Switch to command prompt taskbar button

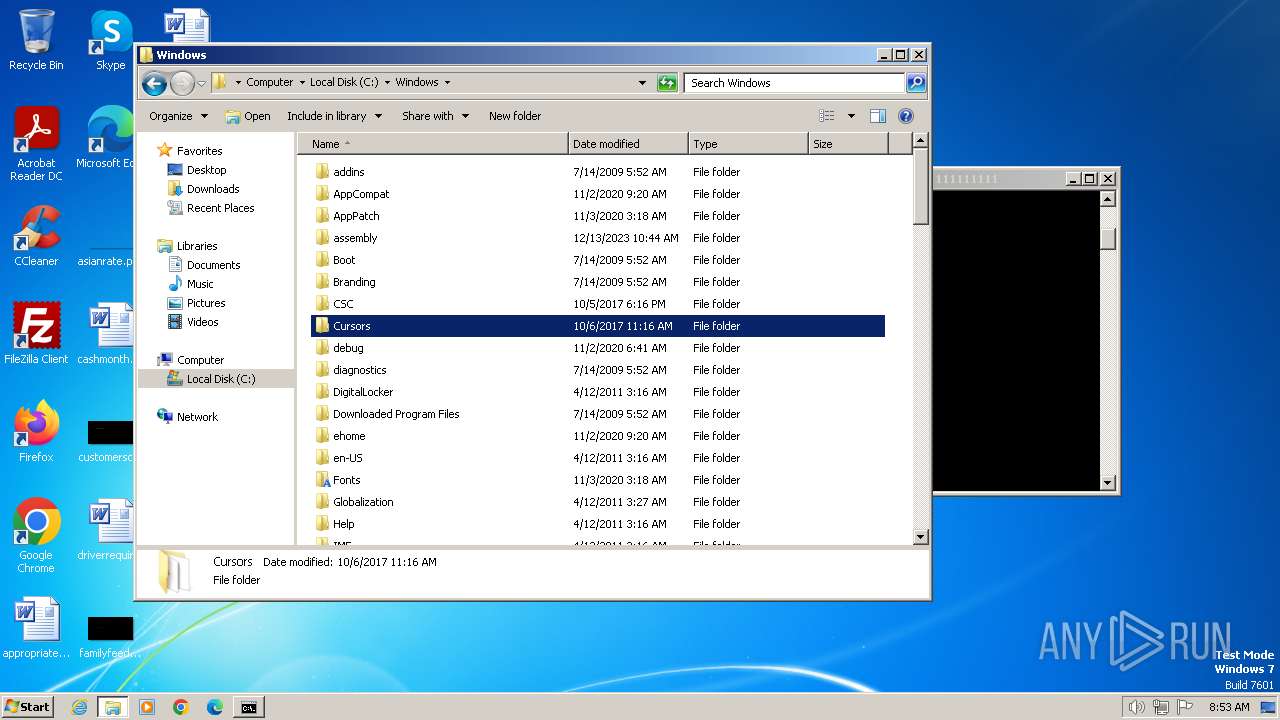point(248,707)
